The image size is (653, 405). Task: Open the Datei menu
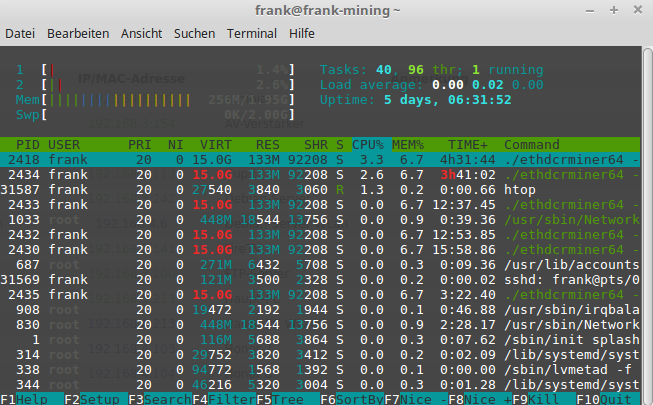coord(20,33)
